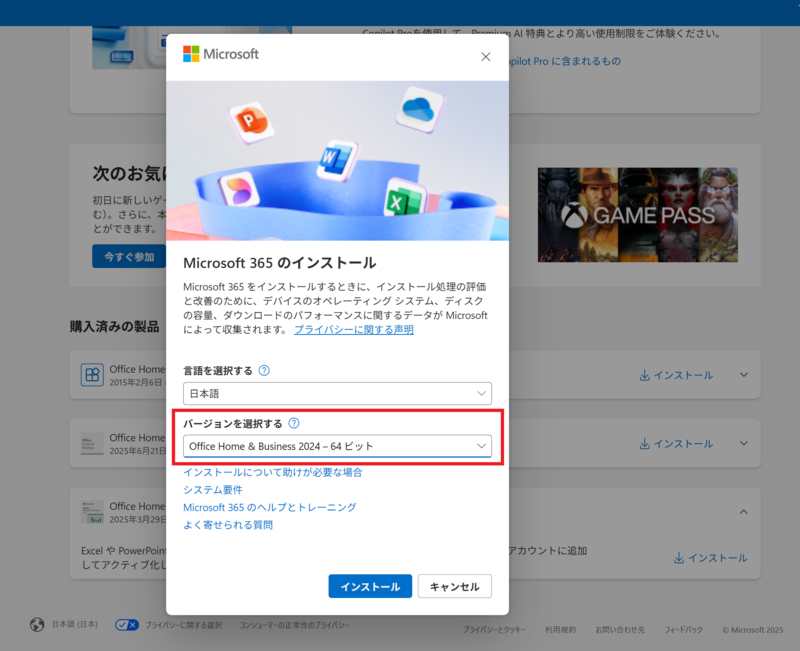Click the Word icon in banner
The image size is (800, 651).
(336, 159)
